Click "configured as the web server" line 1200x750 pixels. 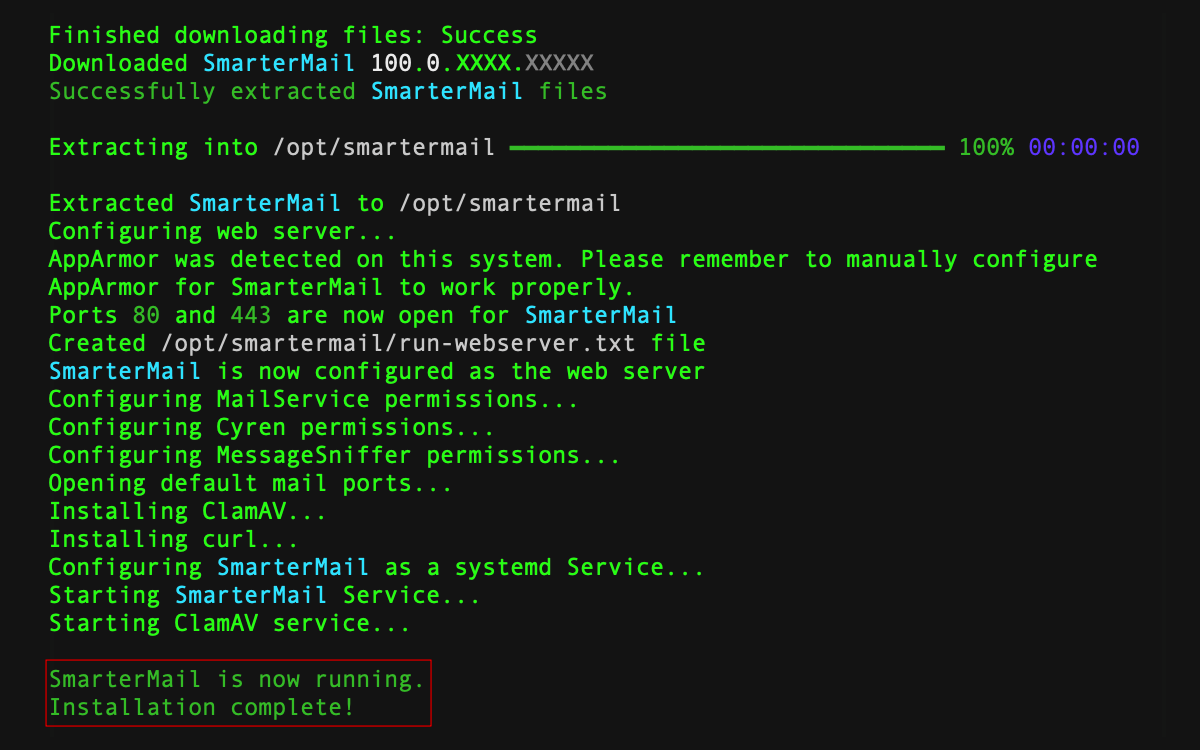pyautogui.click(x=377, y=372)
